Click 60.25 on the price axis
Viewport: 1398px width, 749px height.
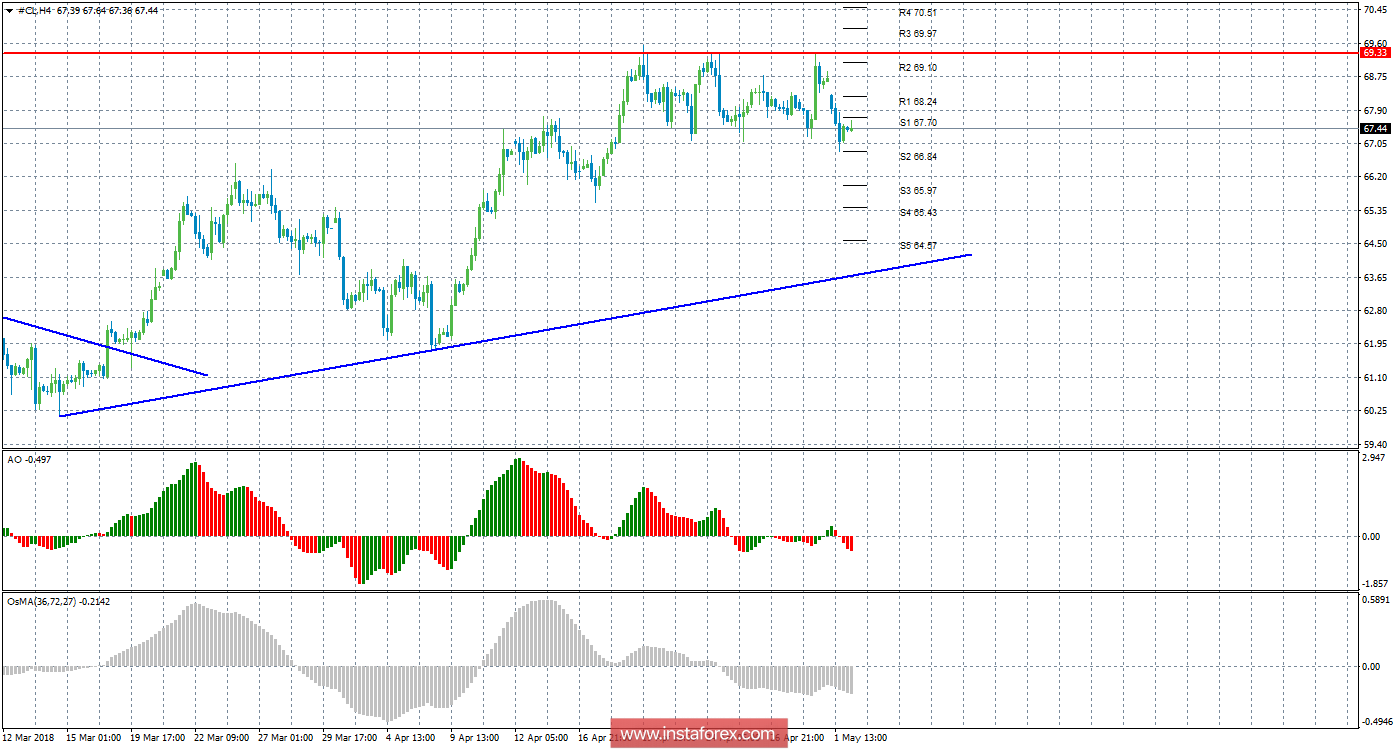(x=1377, y=411)
